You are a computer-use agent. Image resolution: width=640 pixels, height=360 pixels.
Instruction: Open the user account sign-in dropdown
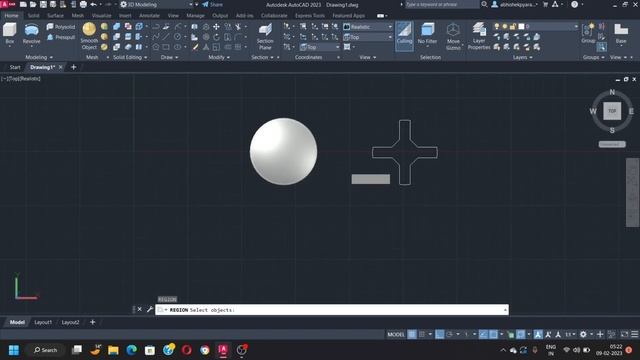pos(515,4)
